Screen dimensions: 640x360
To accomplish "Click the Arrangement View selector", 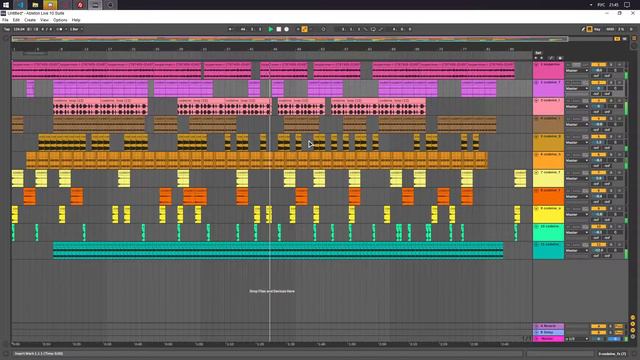I will click(x=634, y=38).
